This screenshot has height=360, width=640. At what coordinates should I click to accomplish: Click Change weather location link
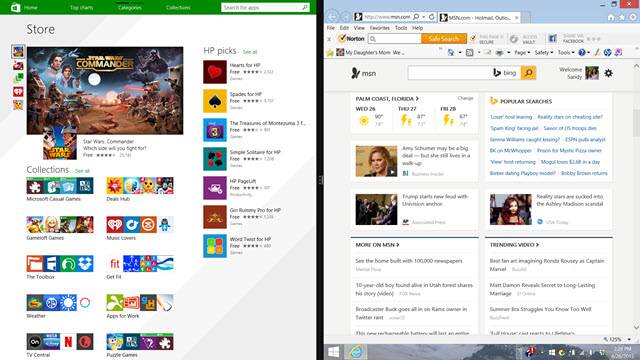[x=465, y=98]
